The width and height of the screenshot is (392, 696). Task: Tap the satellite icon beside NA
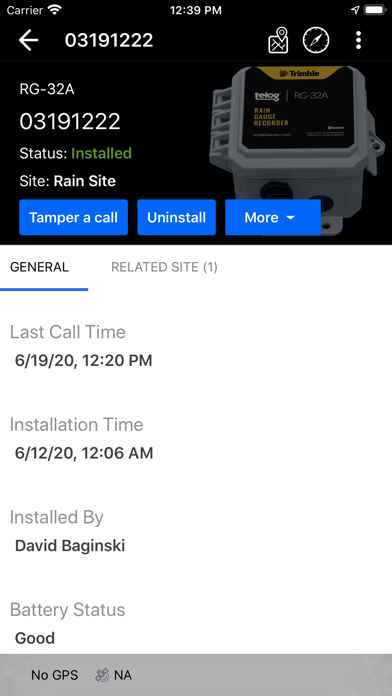(102, 675)
